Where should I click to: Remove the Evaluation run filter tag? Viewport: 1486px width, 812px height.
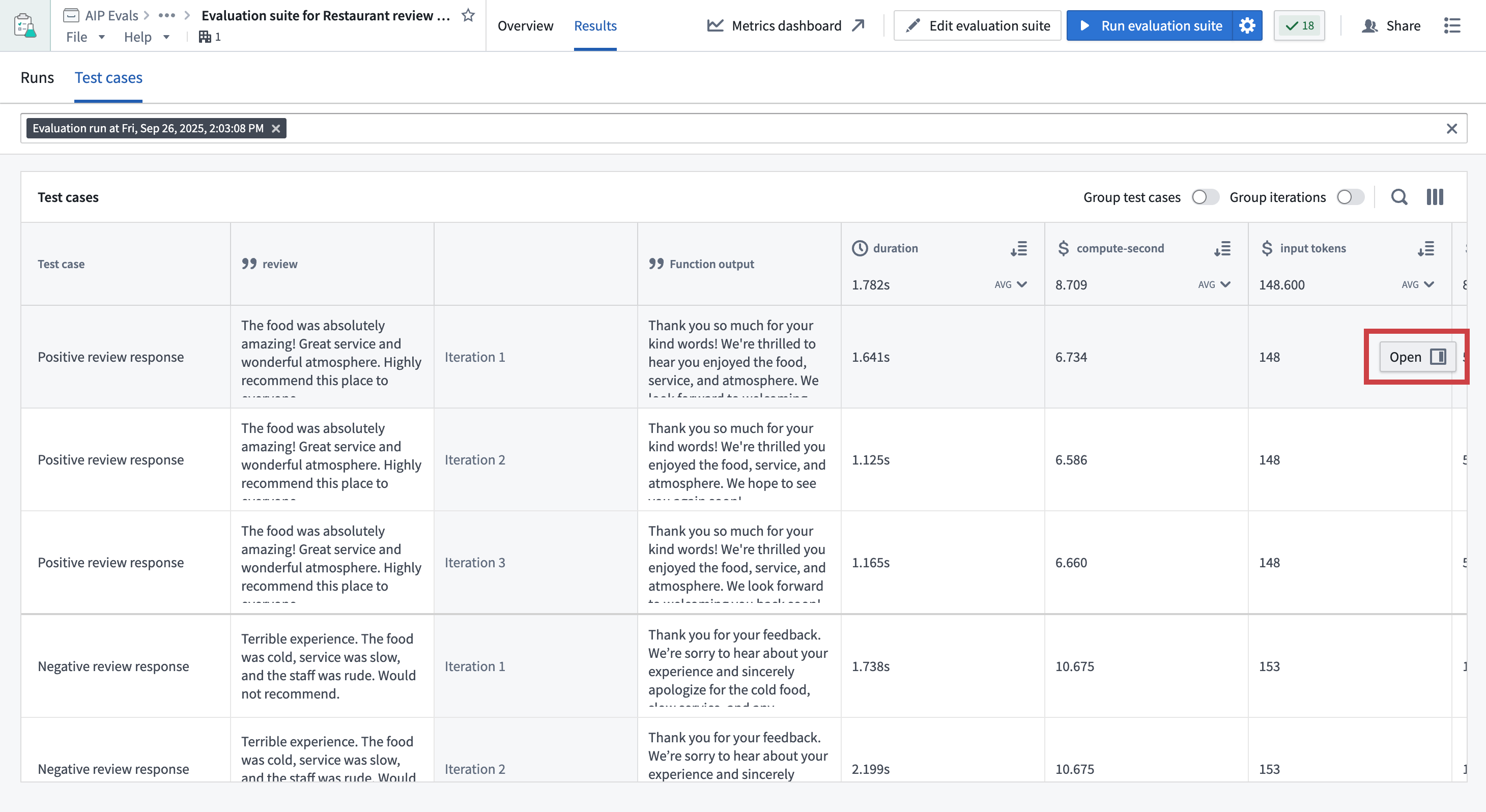pyautogui.click(x=276, y=129)
